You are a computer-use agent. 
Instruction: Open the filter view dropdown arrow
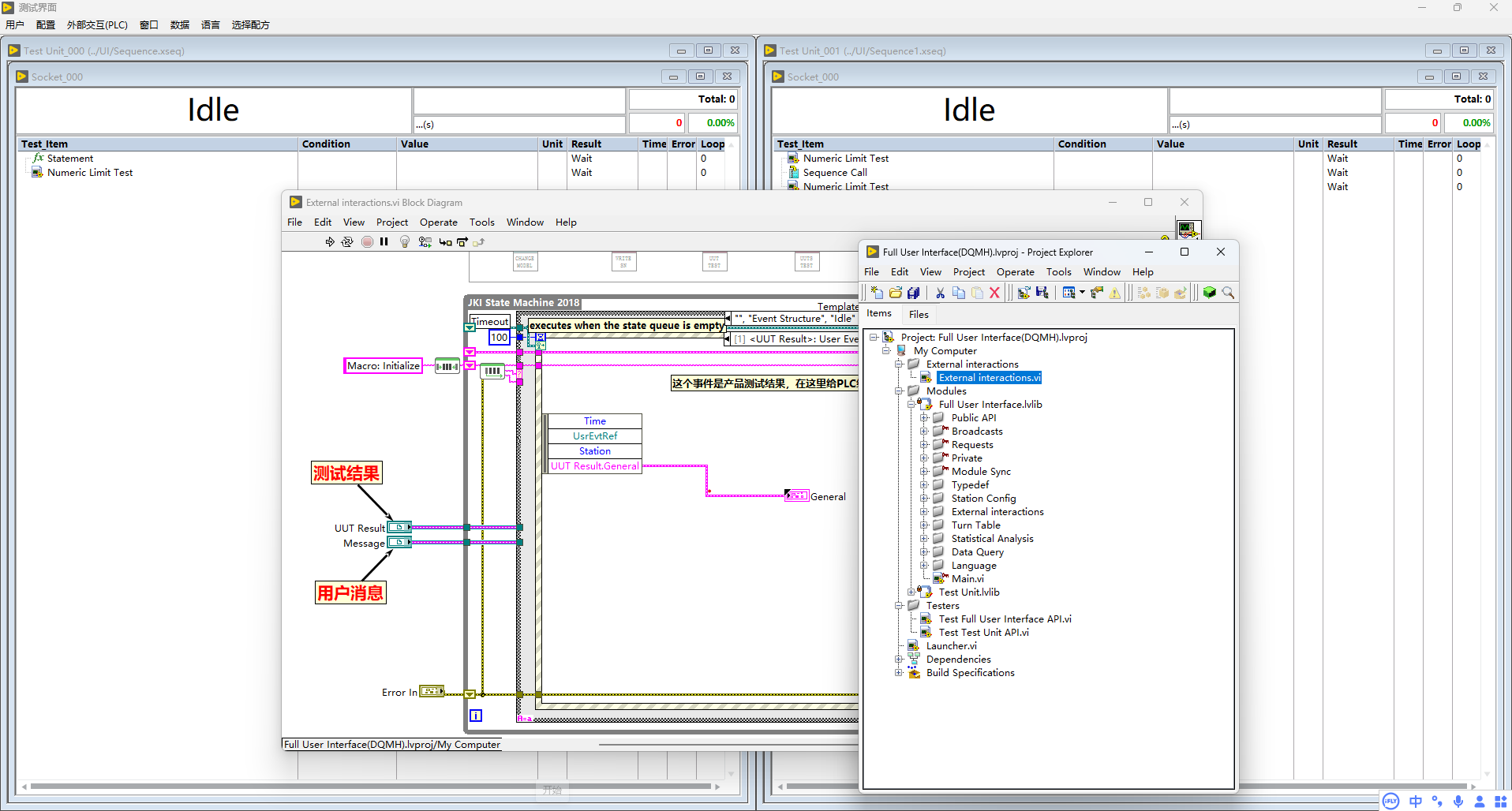point(1082,293)
